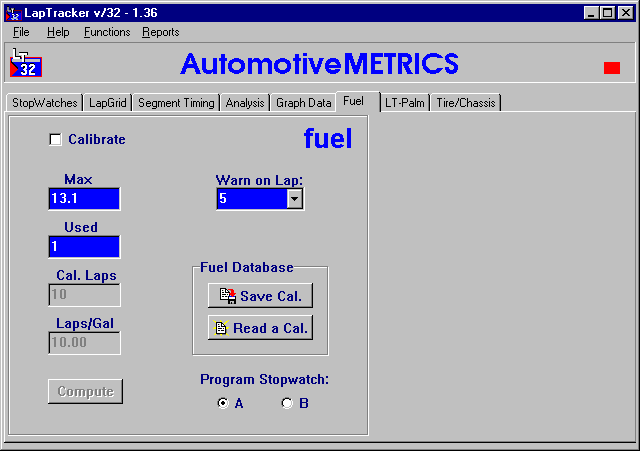This screenshot has width=640, height=451.
Task: Open the Reports menu
Action: pos(160,32)
